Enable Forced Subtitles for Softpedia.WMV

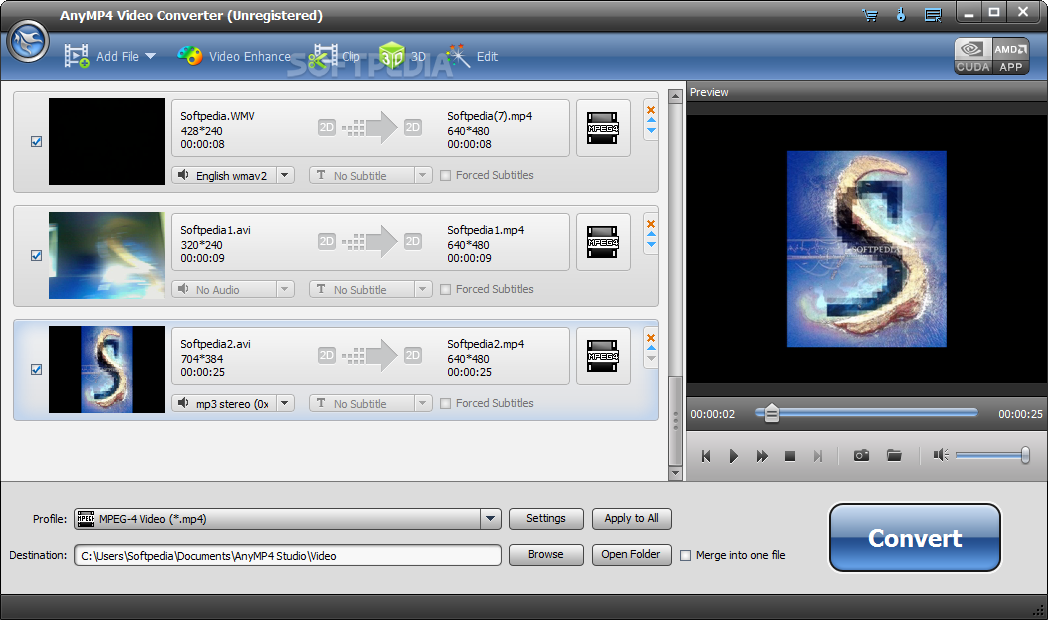[x=446, y=176]
